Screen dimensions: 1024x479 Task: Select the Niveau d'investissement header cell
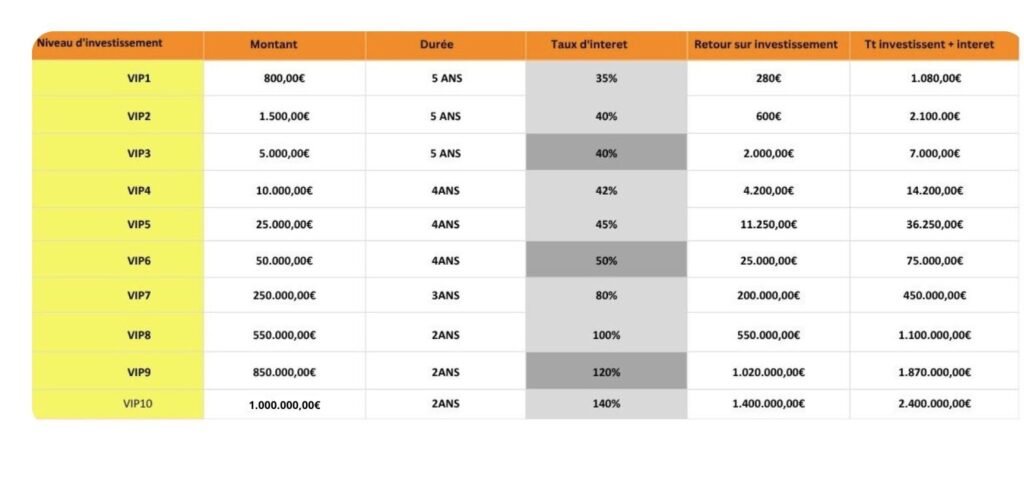click(x=99, y=43)
